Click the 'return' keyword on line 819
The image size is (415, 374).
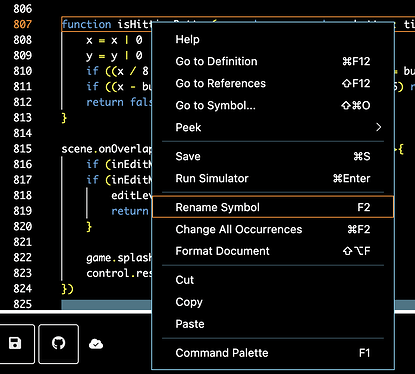[130, 211]
